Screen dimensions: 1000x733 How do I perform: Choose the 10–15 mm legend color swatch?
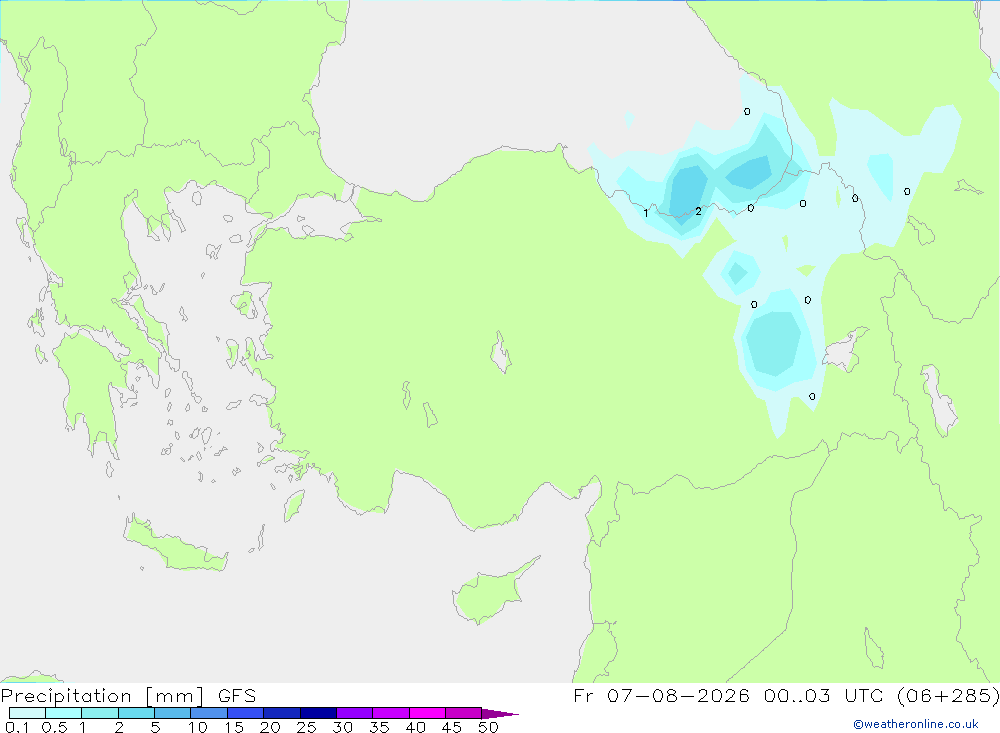(x=209, y=713)
